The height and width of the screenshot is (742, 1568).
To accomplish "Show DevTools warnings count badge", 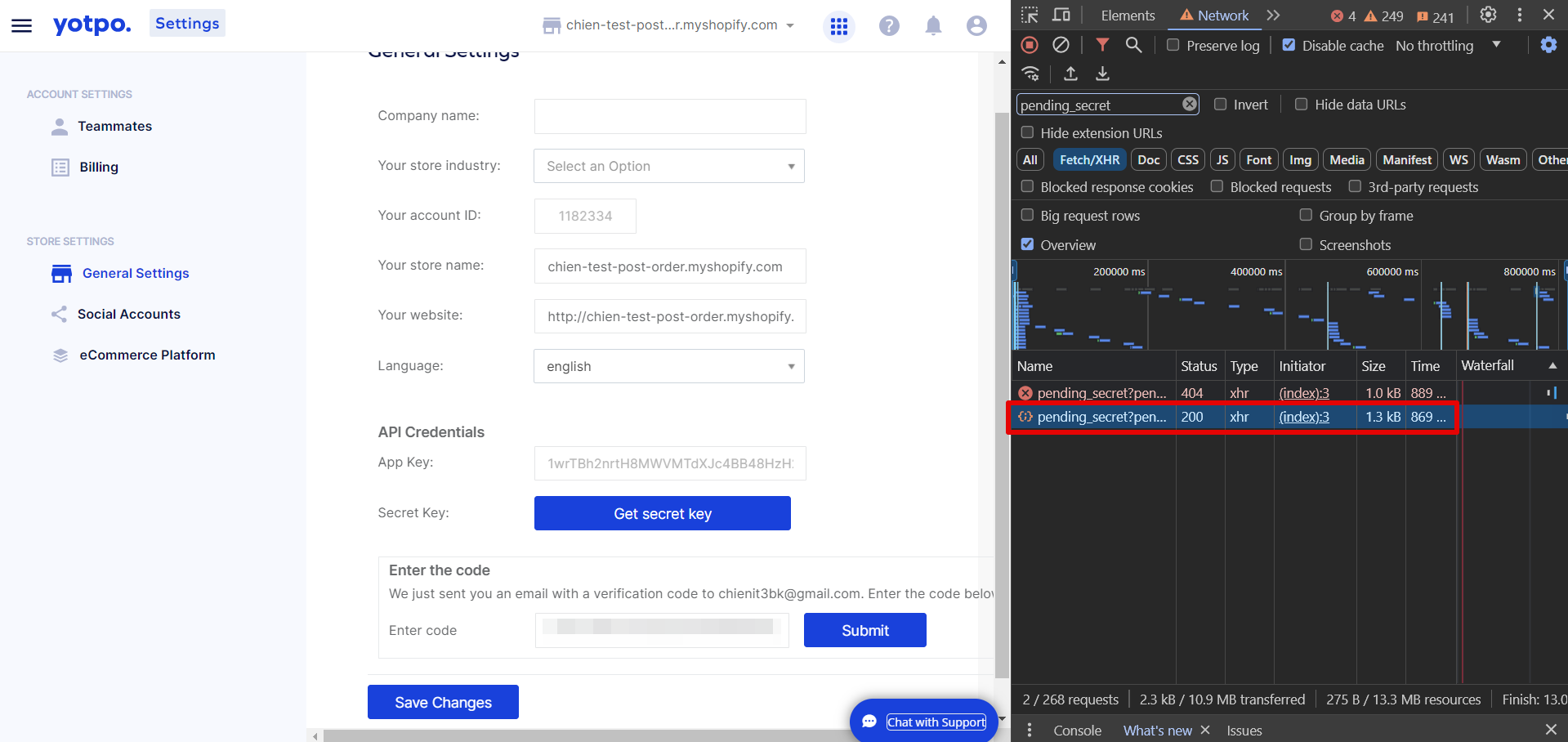I will [1384, 16].
